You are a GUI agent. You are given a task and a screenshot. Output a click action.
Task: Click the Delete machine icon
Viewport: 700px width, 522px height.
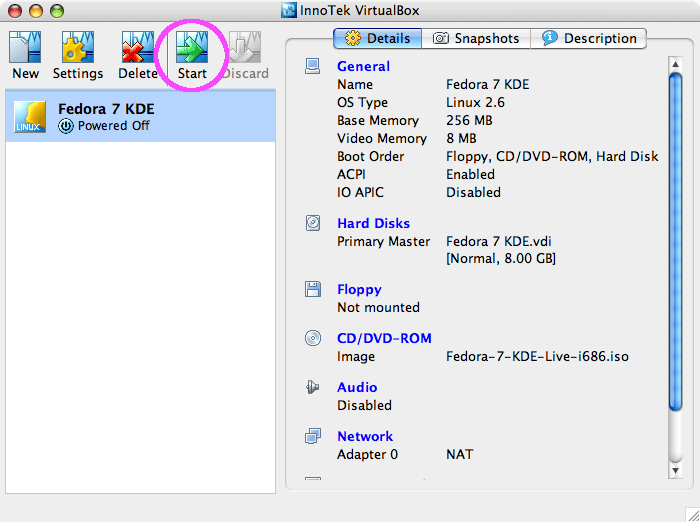click(138, 48)
